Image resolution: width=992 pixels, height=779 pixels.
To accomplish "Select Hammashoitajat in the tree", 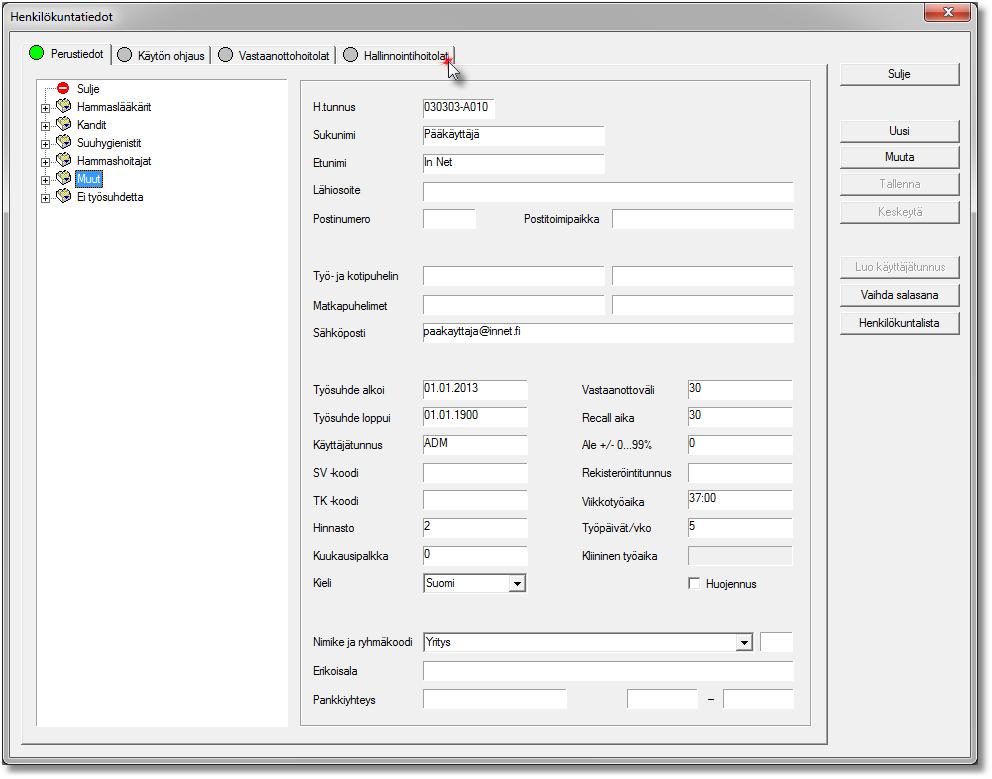I will coord(114,161).
